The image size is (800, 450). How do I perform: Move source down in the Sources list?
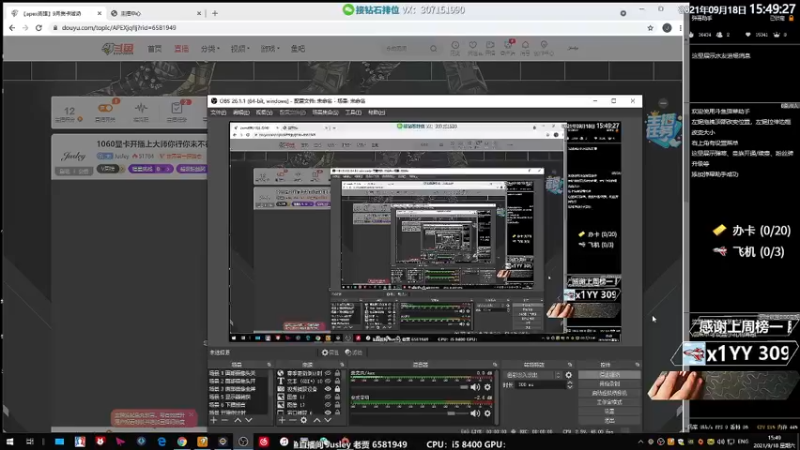pos(328,420)
